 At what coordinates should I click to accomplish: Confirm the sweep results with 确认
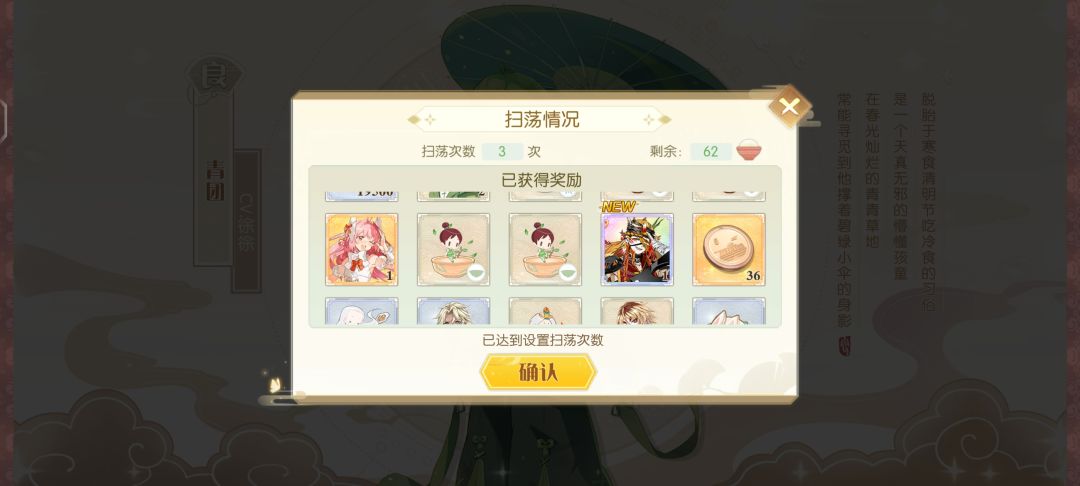pos(538,372)
